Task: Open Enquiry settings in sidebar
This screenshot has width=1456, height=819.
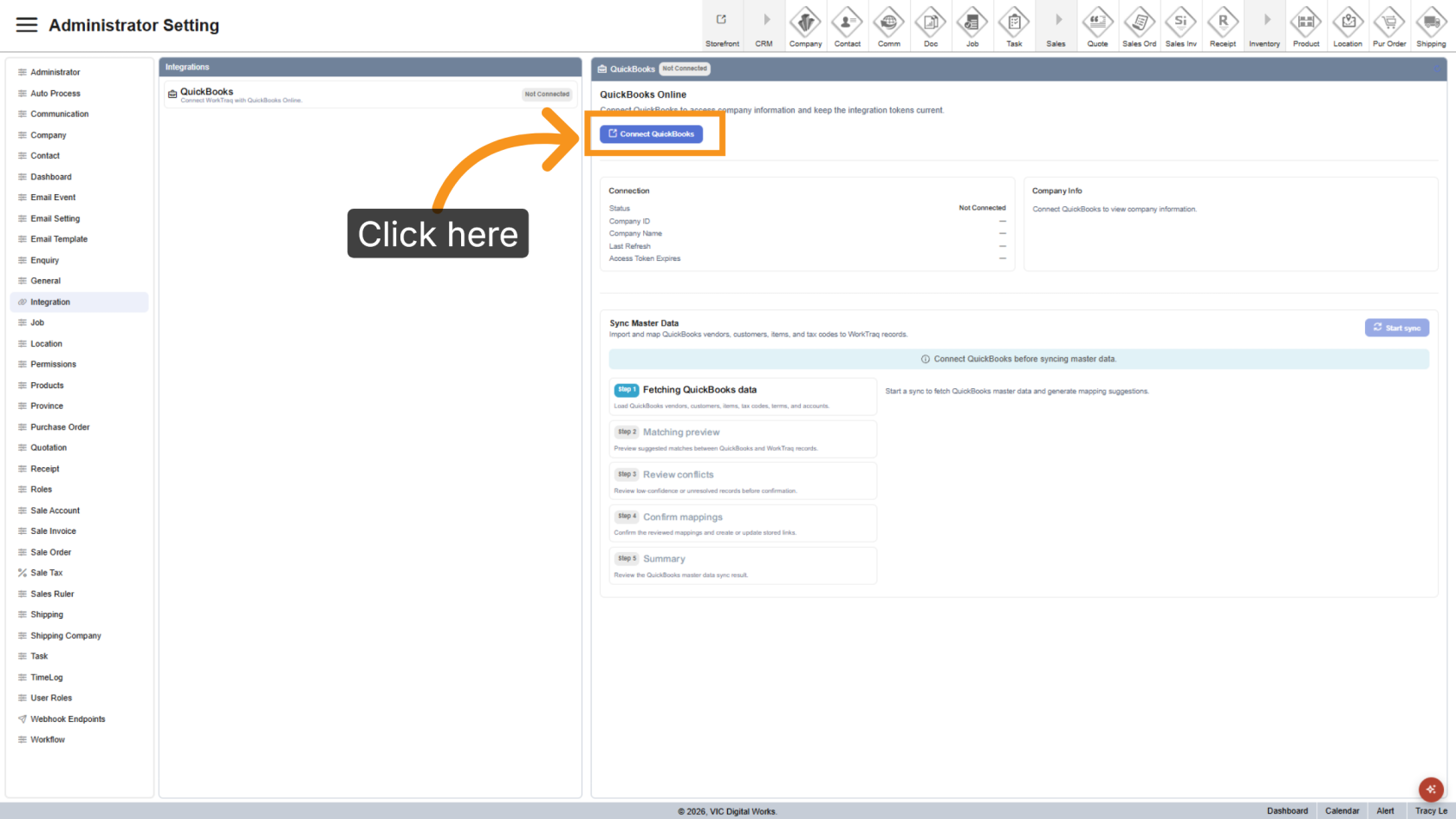Action: click(x=79, y=260)
